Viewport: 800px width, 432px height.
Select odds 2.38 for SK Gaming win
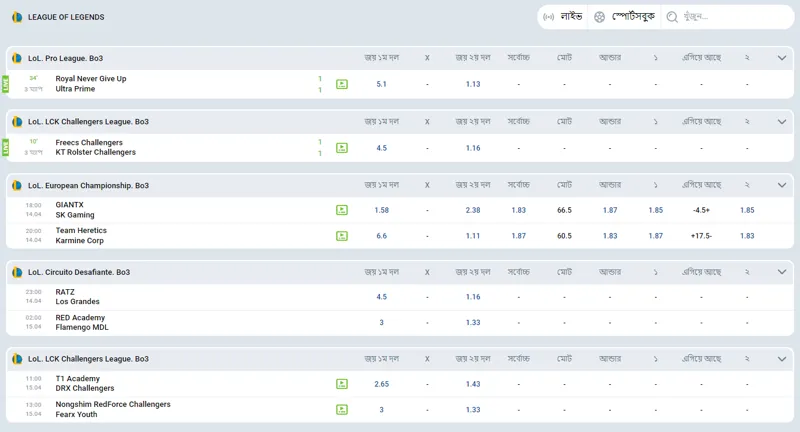[473, 210]
